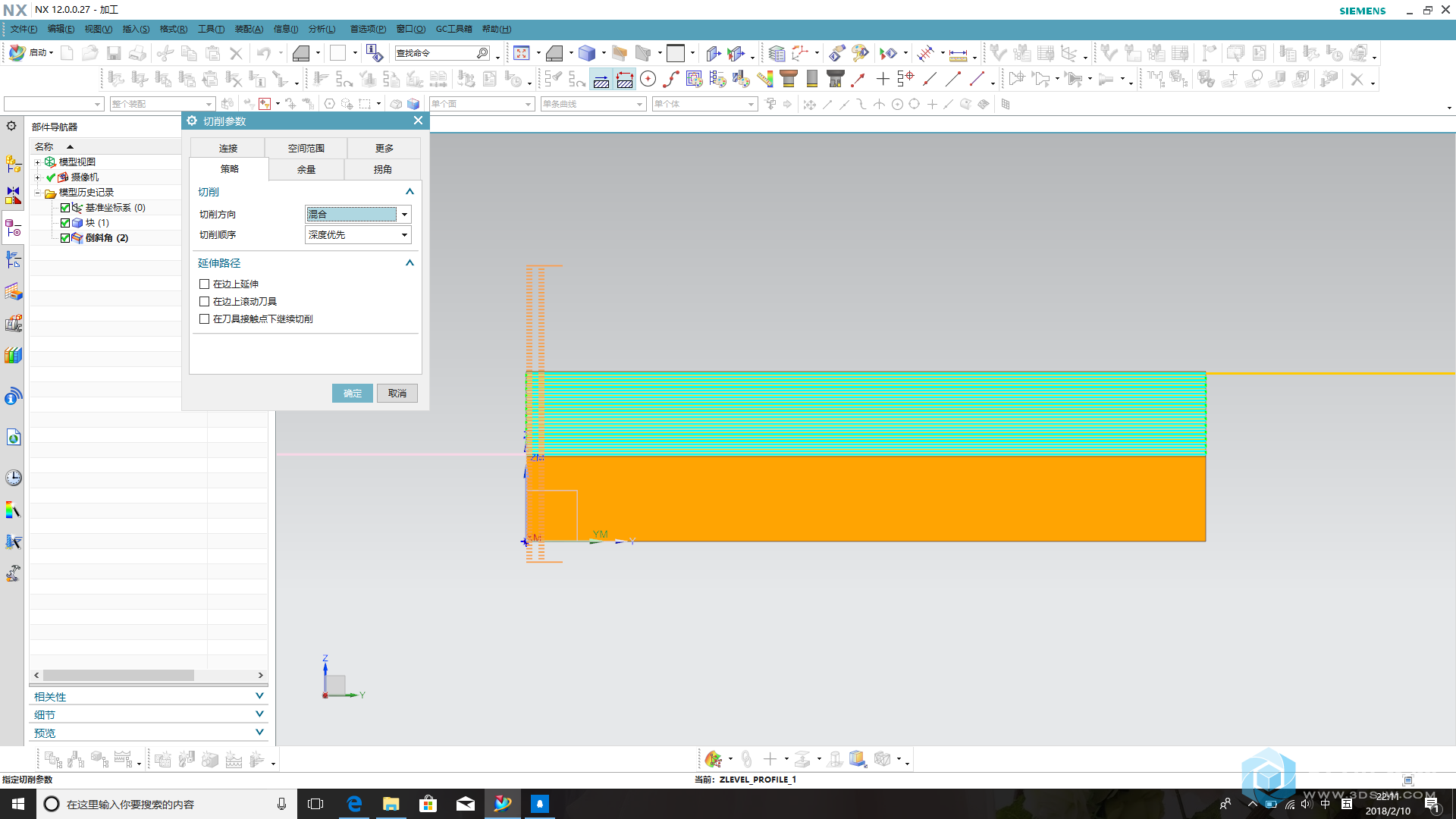Open the 文件(F) menu

[x=24, y=29]
